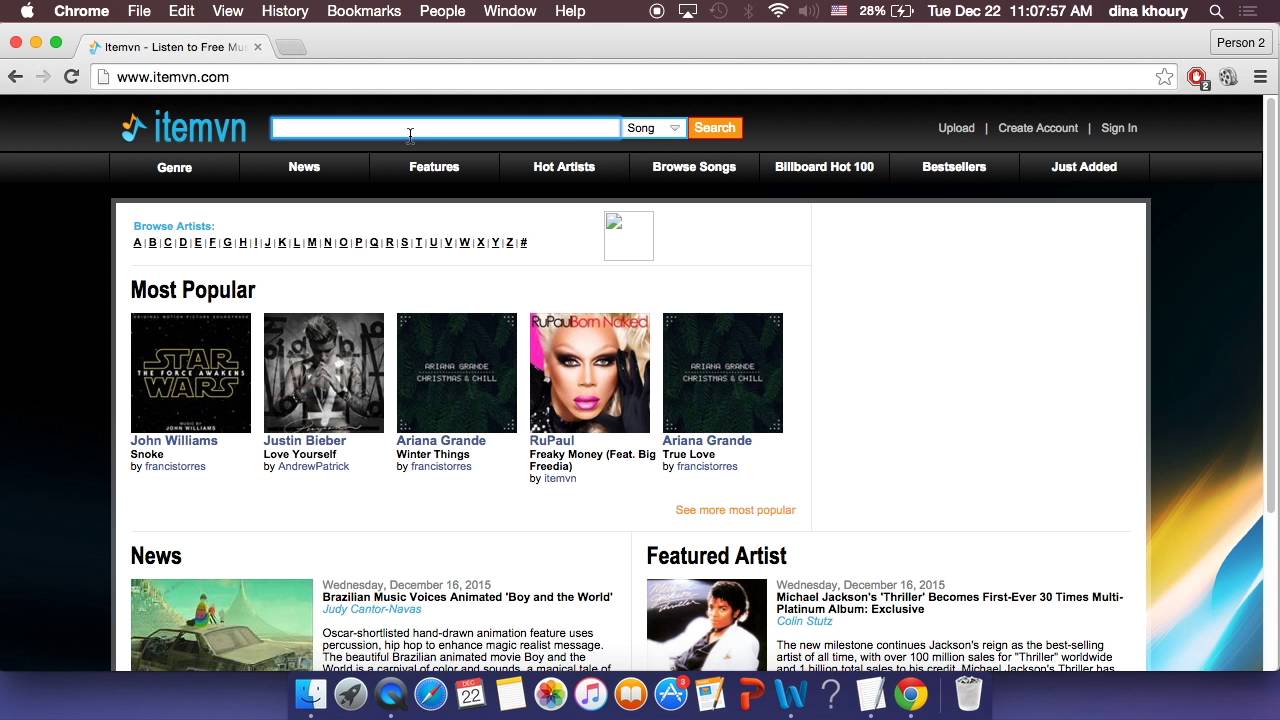1280x720 pixels.
Task: Open Pages in the Dock
Action: 711,693
